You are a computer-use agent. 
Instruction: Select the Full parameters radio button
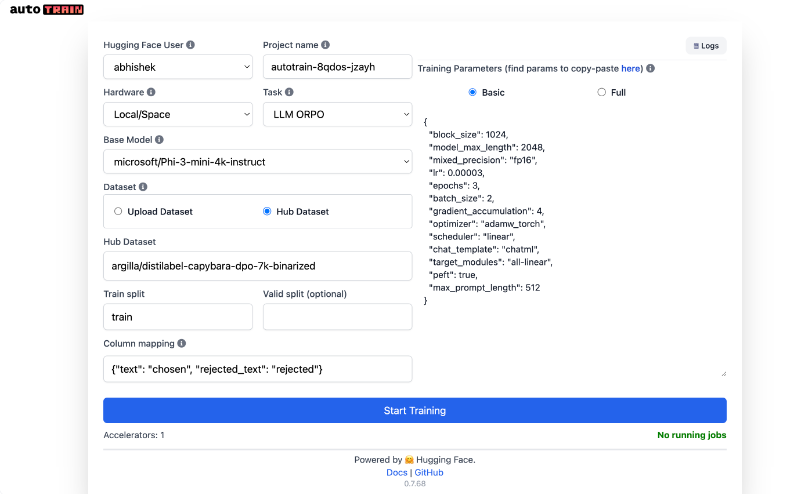(x=601, y=92)
